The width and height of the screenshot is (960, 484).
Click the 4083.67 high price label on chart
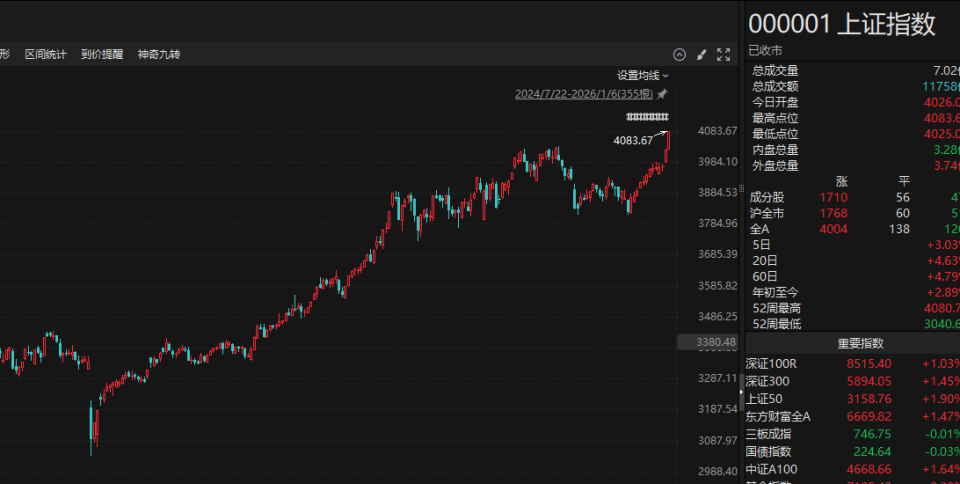[x=633, y=141]
